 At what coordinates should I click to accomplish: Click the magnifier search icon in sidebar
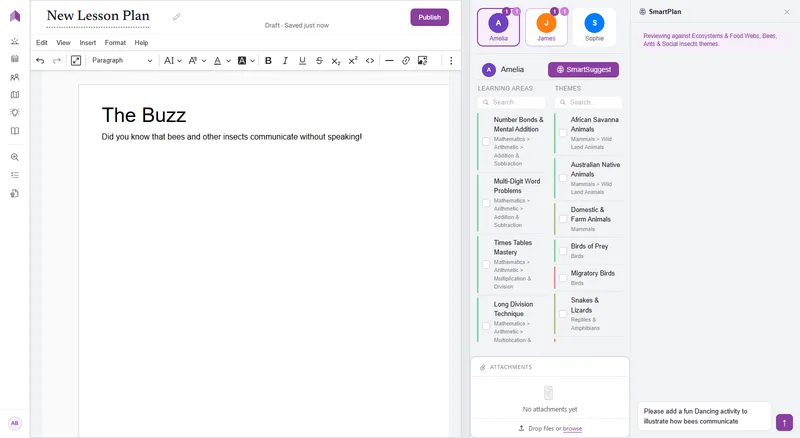click(x=15, y=157)
